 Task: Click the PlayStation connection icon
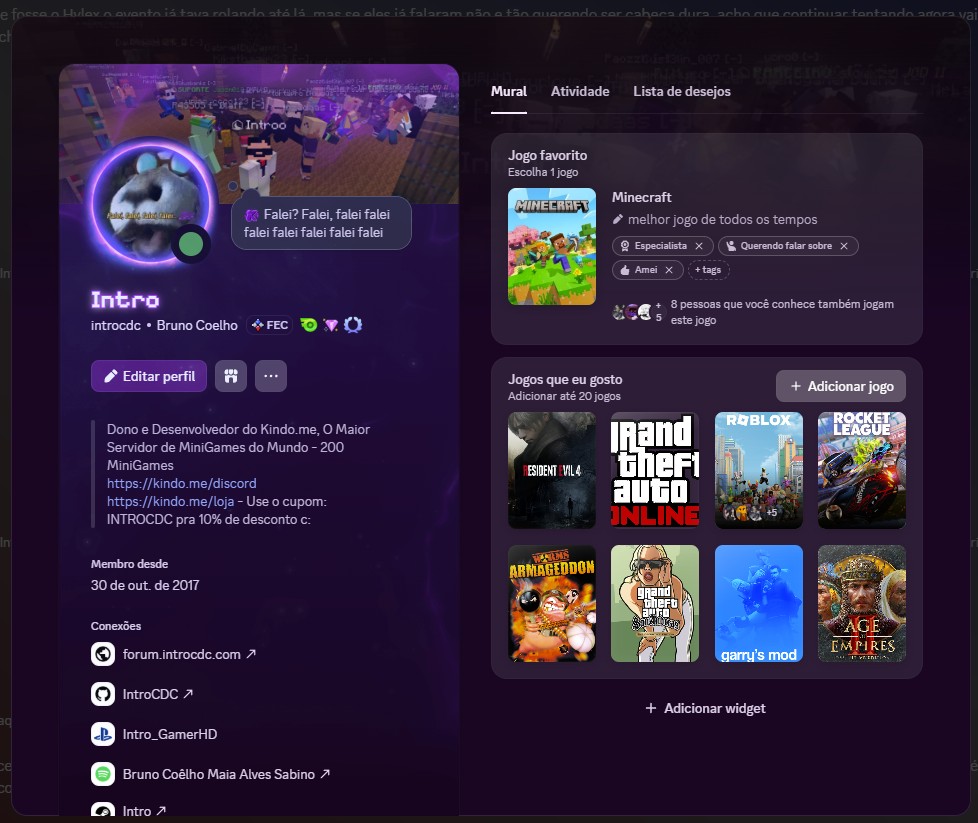[102, 734]
